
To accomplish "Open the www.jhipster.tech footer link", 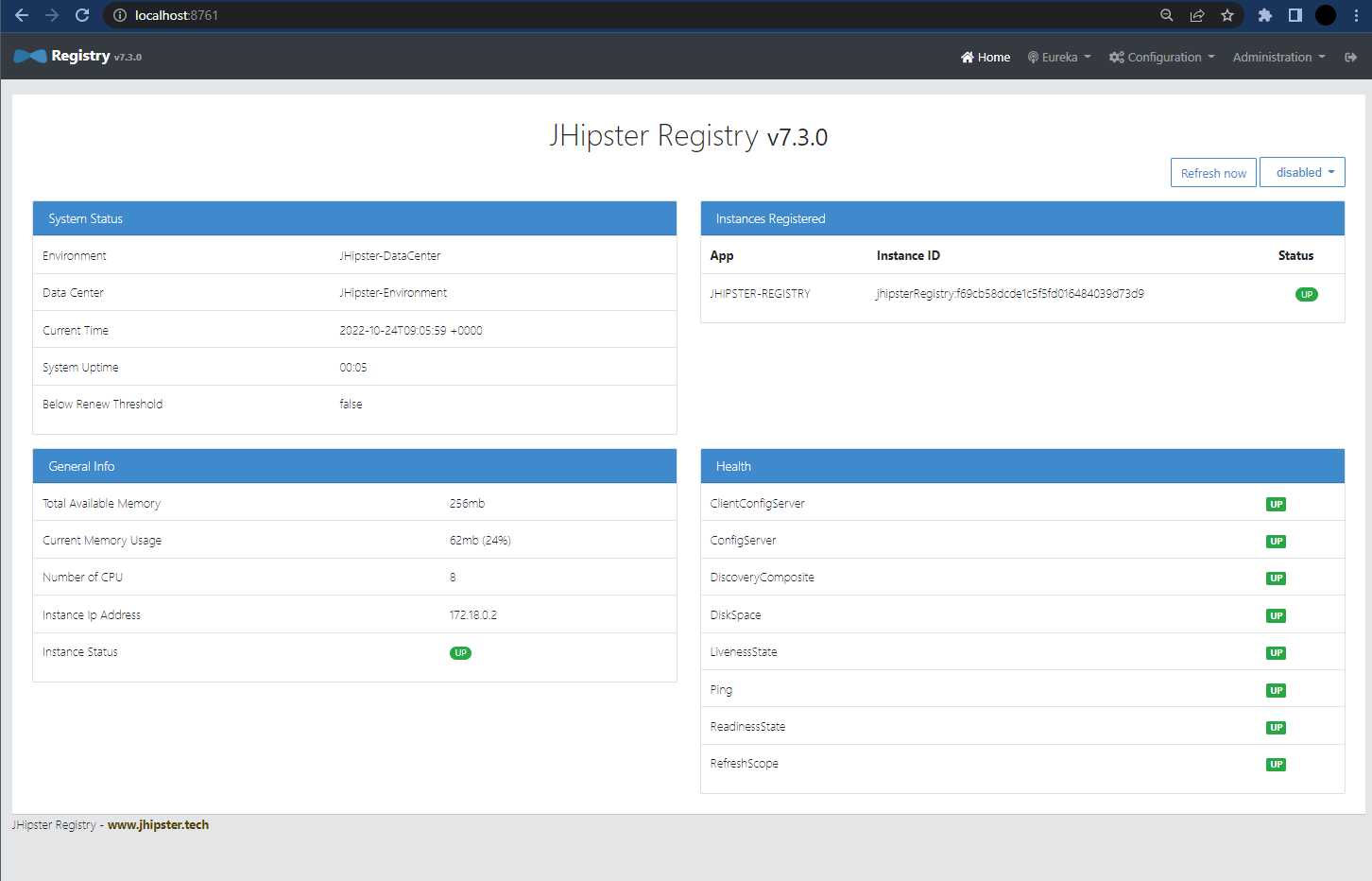I will pos(158,825).
